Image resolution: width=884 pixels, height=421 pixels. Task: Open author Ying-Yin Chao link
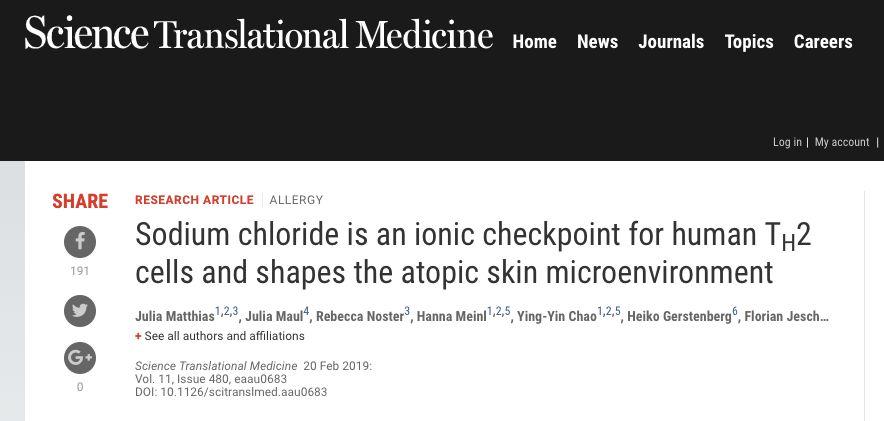coord(556,317)
